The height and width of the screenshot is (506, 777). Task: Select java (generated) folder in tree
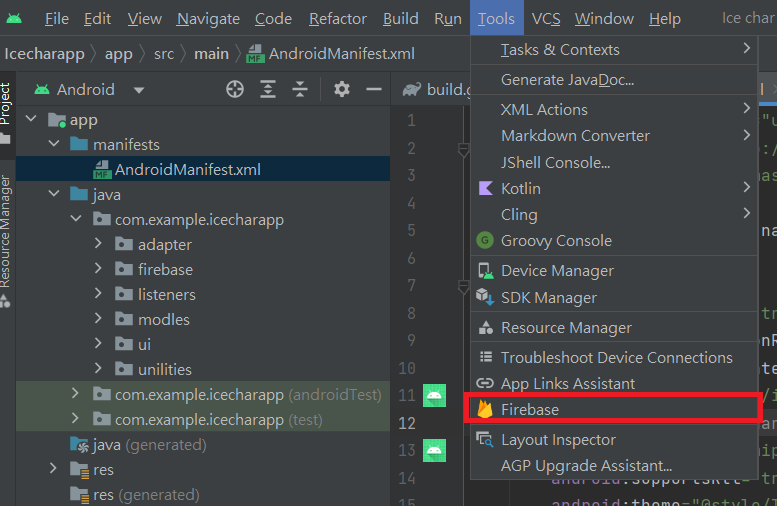click(203, 445)
